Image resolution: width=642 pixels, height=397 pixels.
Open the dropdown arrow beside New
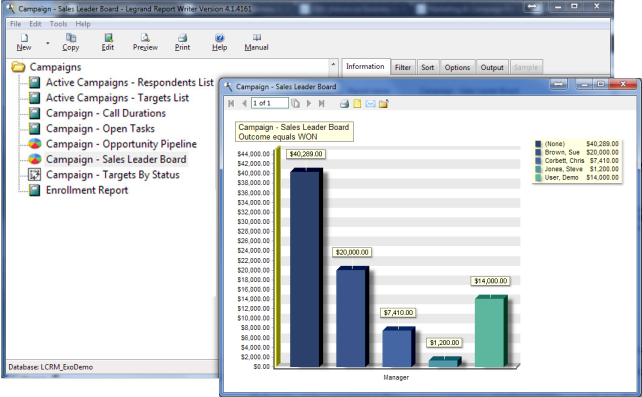click(x=47, y=43)
